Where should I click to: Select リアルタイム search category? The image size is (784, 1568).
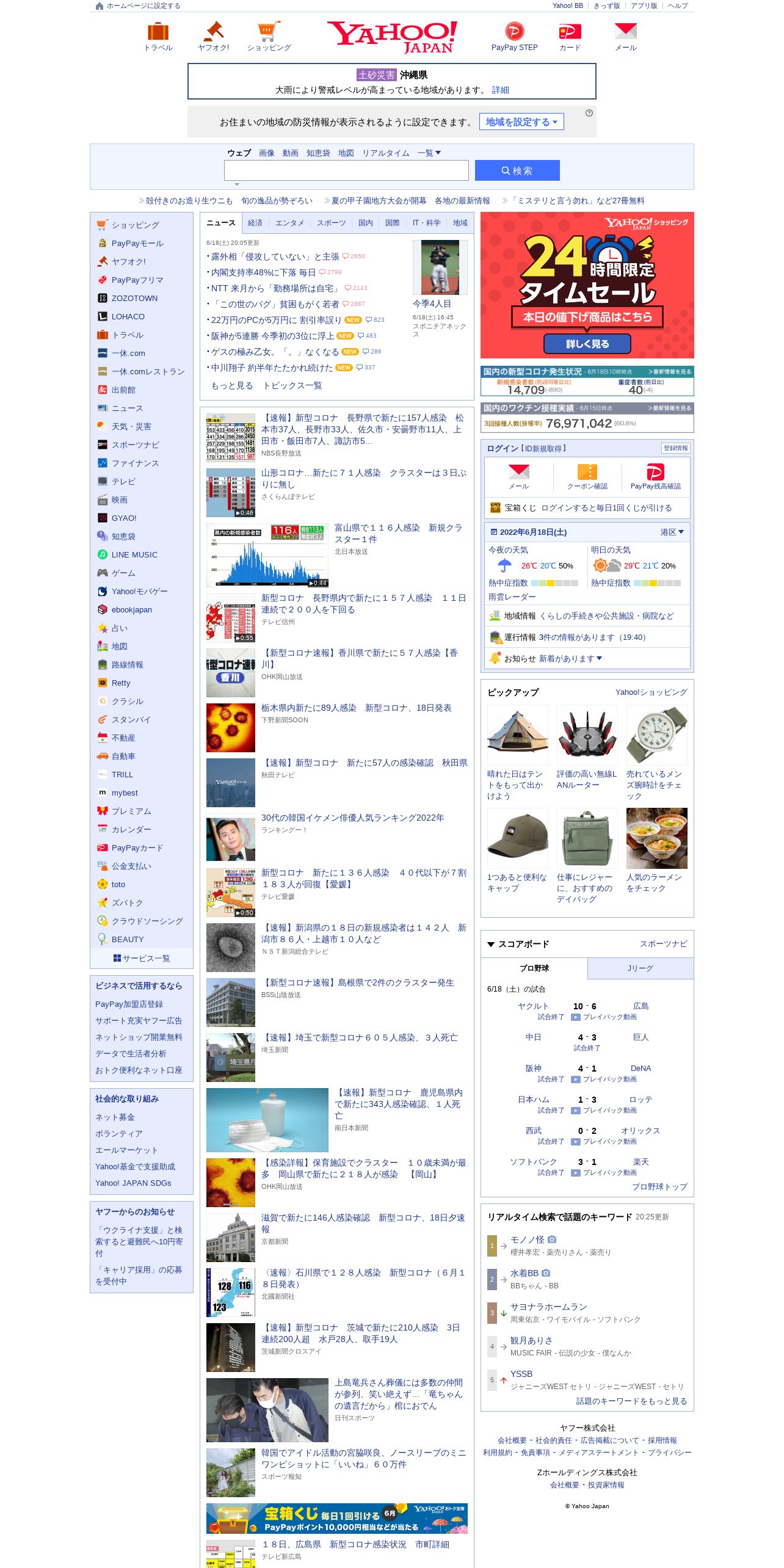point(385,153)
